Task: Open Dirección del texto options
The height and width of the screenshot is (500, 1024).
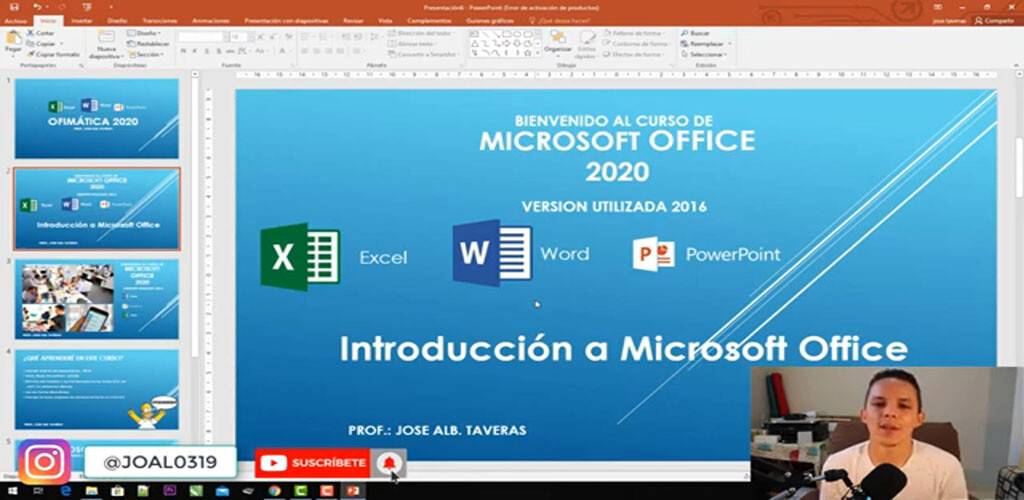Action: 421,33
